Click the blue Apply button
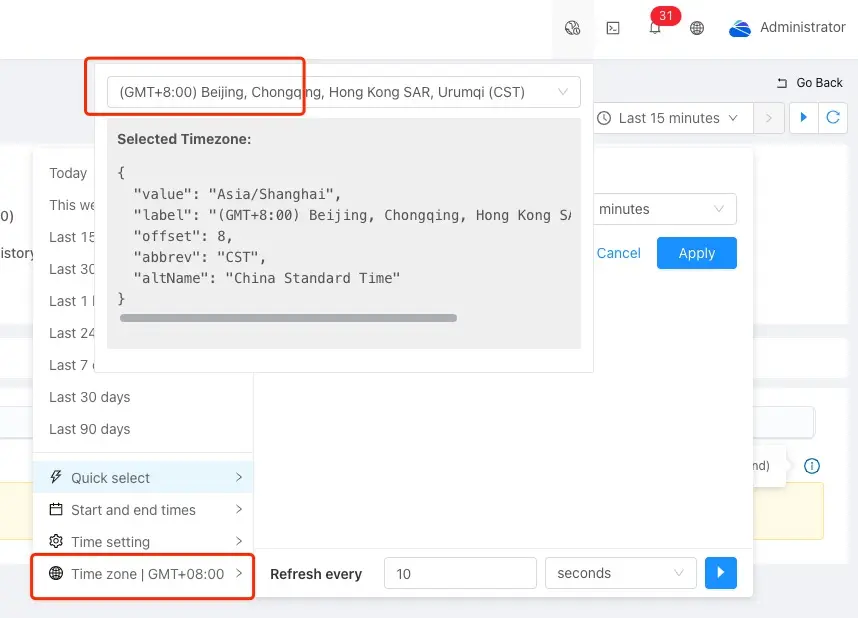 [697, 253]
